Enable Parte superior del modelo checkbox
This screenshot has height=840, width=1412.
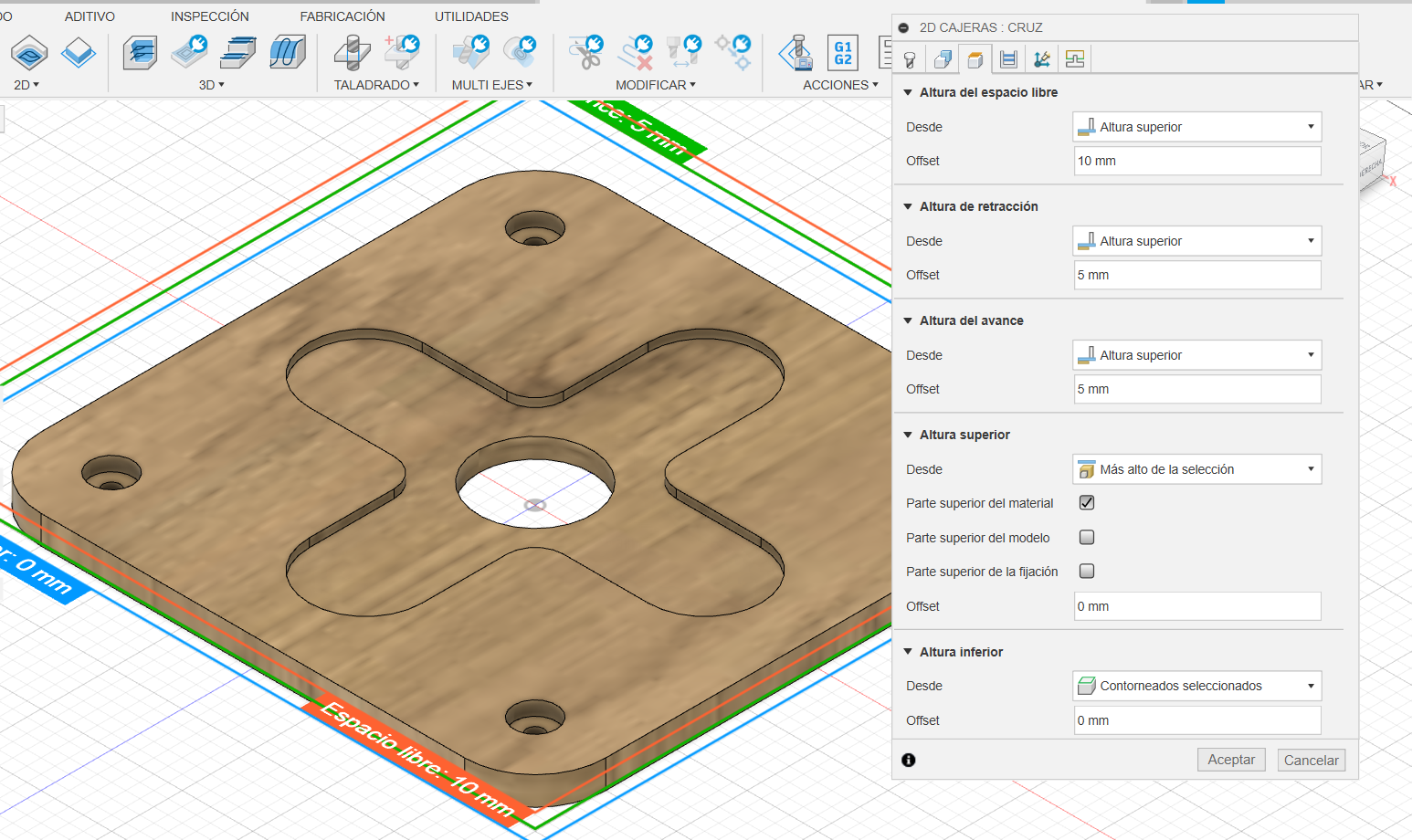coord(1087,537)
